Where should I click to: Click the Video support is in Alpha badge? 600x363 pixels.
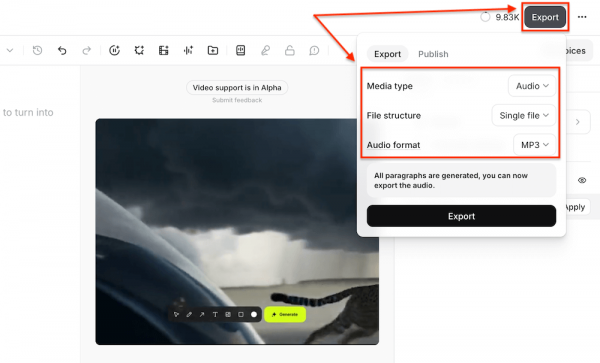tap(237, 88)
